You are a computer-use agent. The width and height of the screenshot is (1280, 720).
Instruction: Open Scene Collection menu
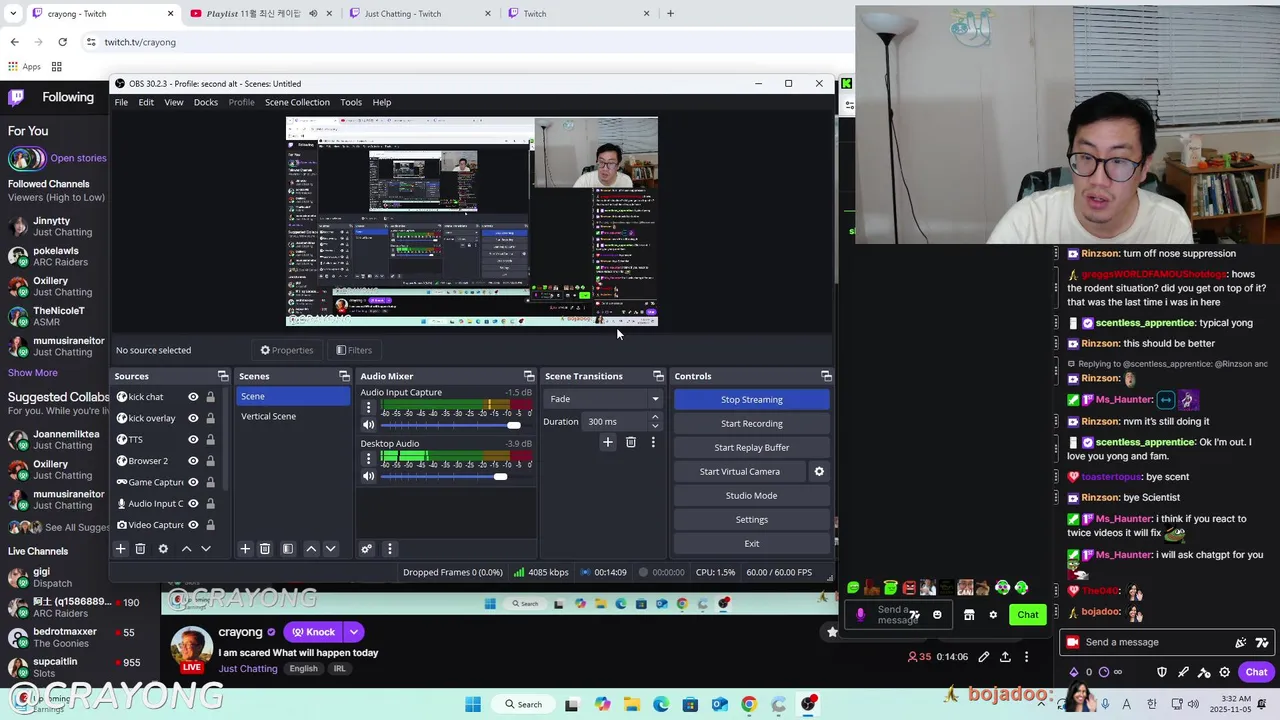297,102
